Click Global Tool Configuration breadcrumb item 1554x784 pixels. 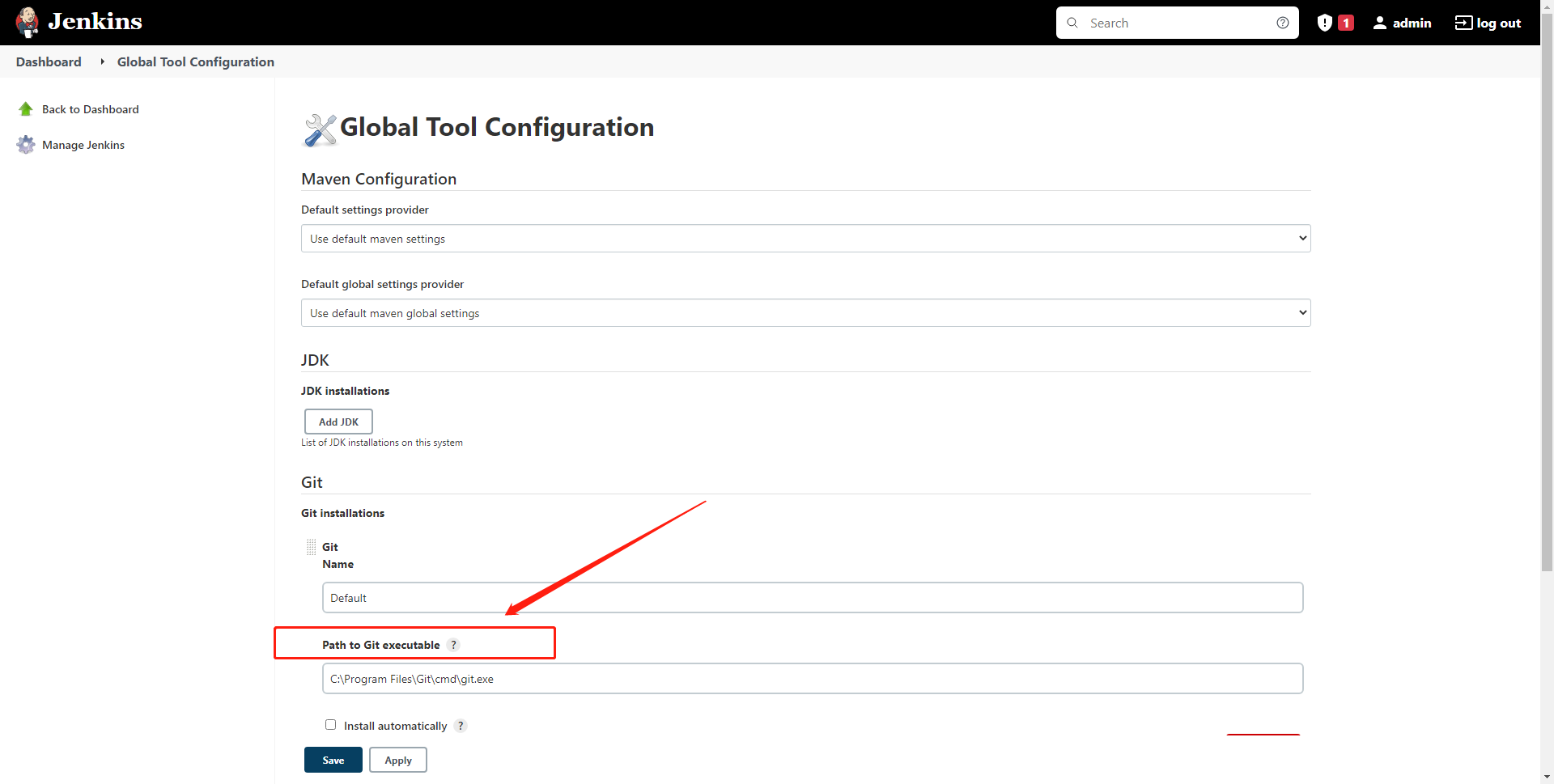point(196,61)
